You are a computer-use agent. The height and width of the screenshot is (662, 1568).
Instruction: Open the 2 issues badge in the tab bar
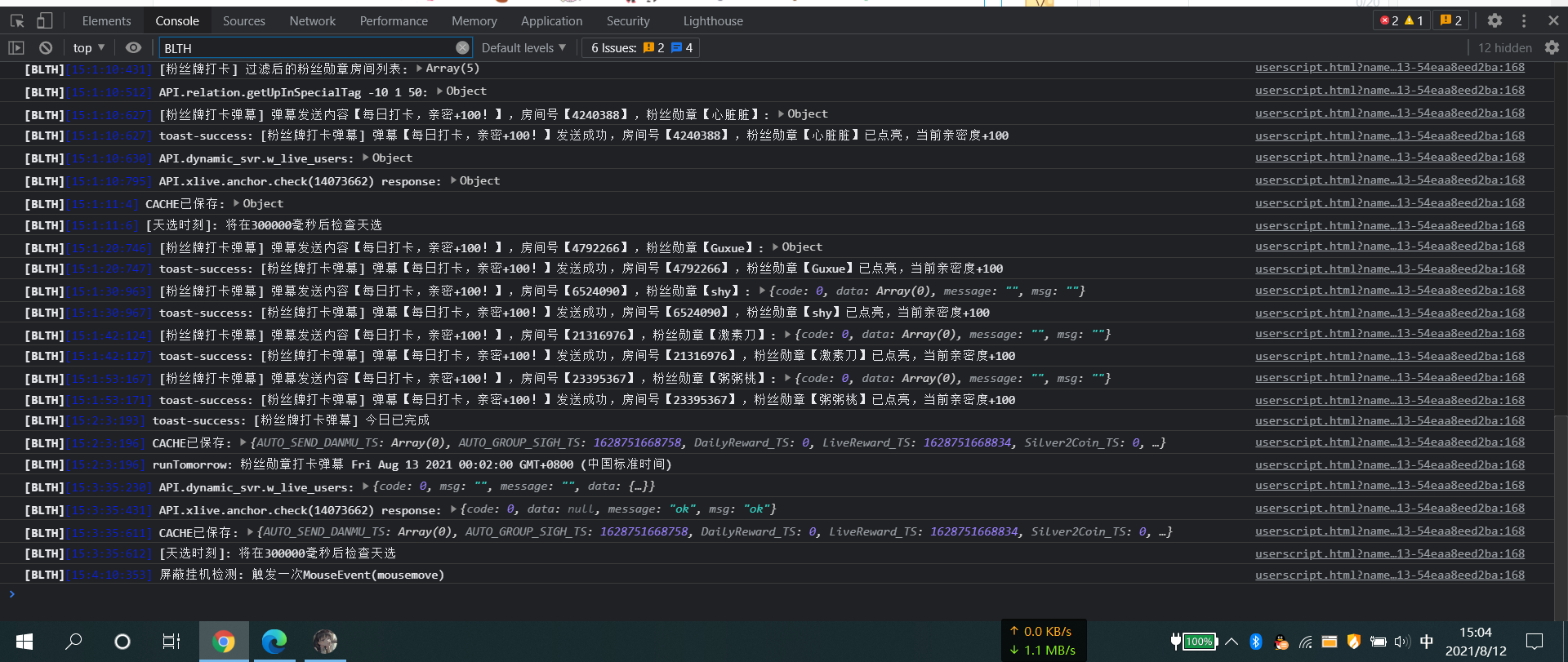(x=1451, y=20)
